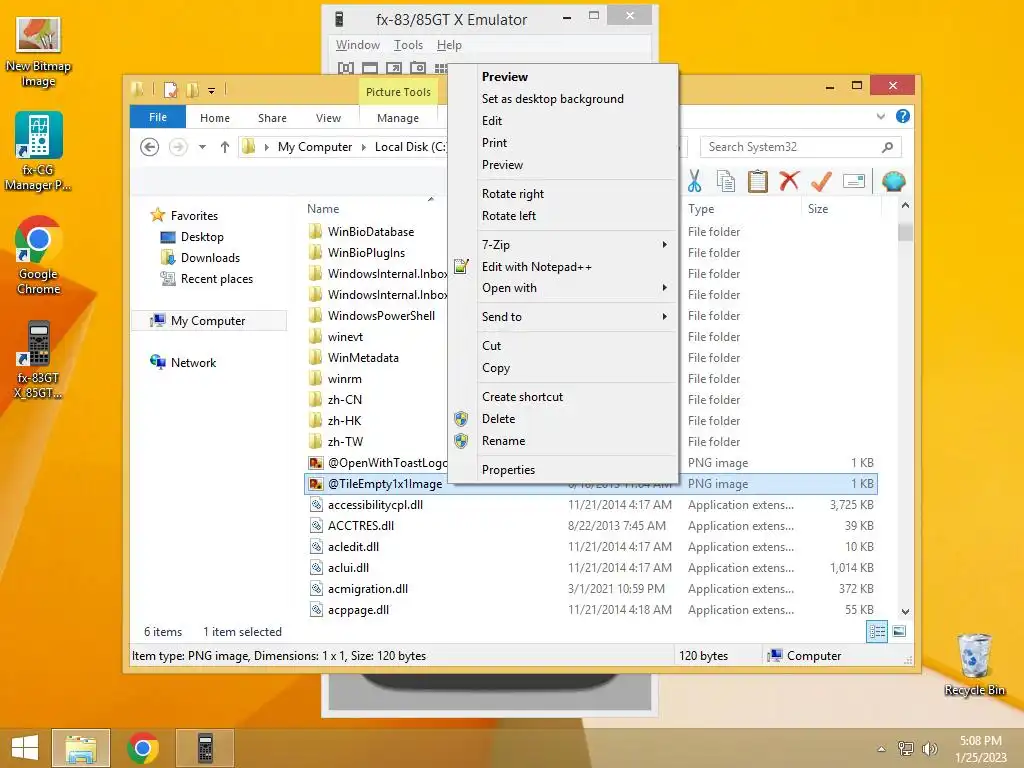The height and width of the screenshot is (768, 1024).
Task: Click the Windows Start button
Action: tap(25, 748)
